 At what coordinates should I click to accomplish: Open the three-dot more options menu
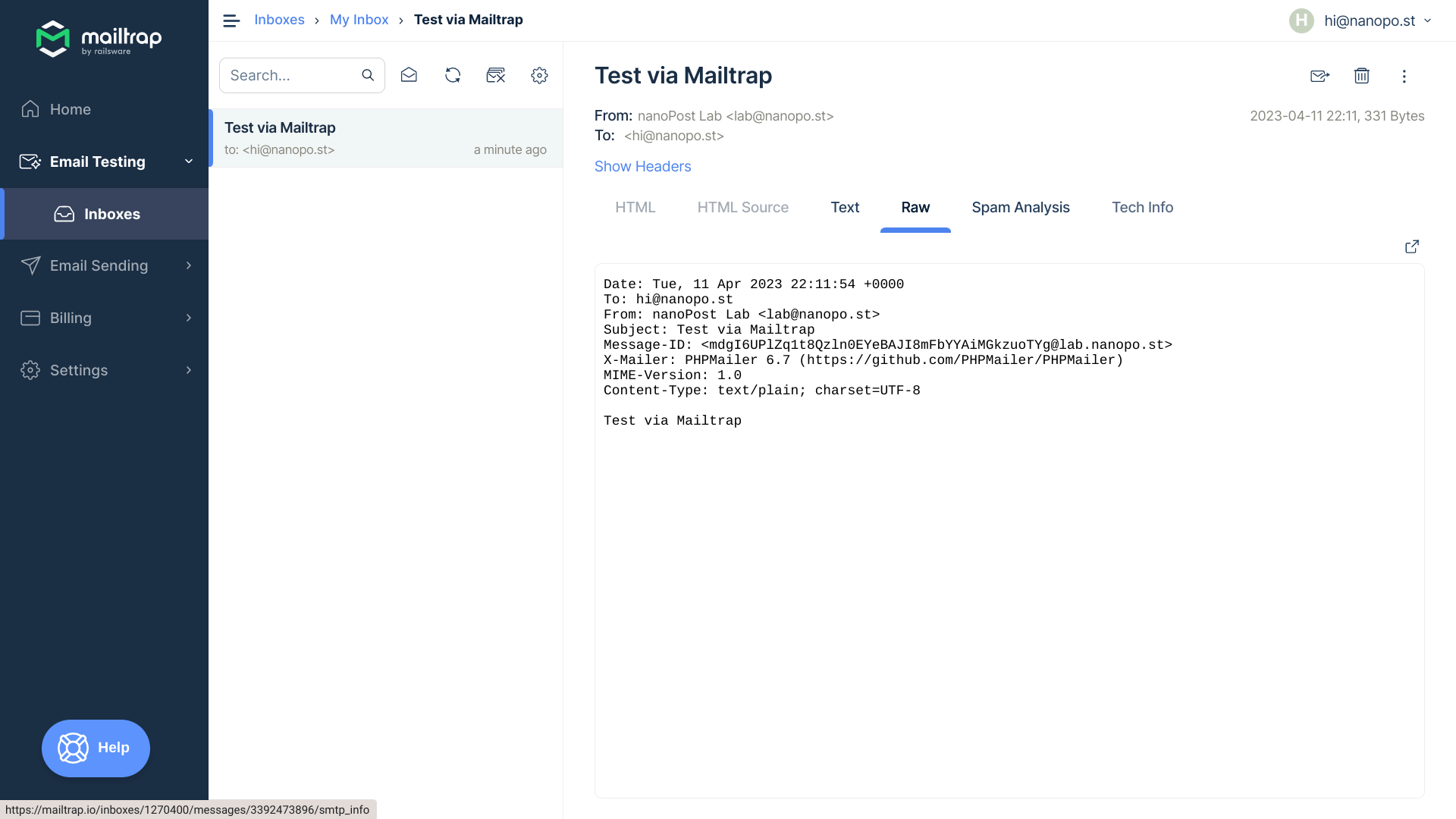coord(1404,76)
